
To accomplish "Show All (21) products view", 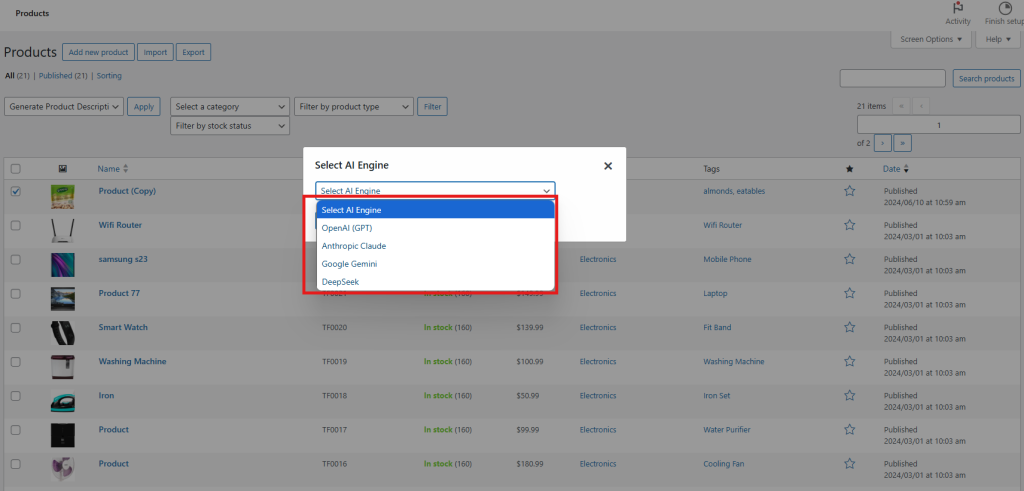I will tap(18, 76).
